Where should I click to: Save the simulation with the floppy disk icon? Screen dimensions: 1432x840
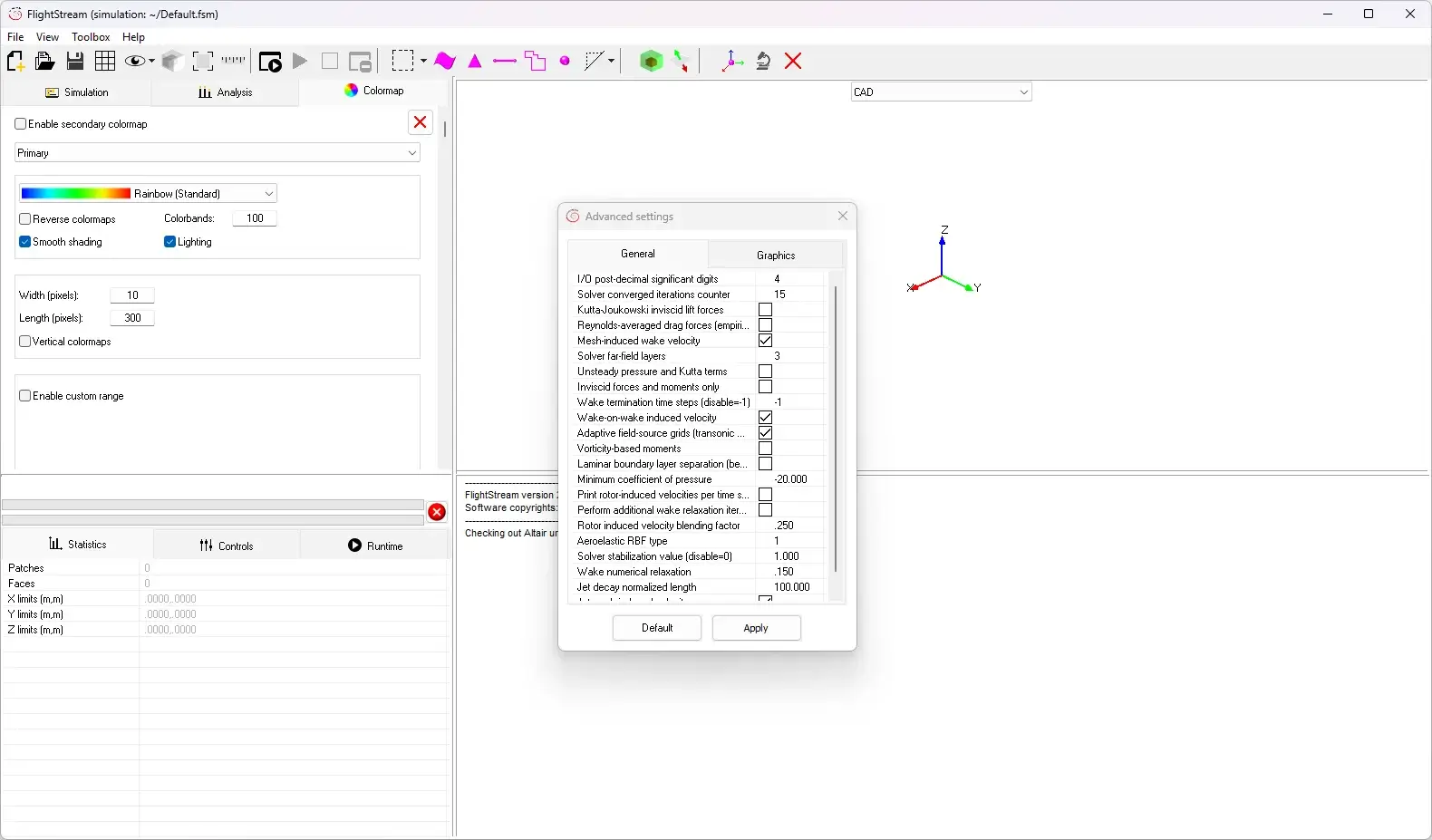[x=75, y=62]
